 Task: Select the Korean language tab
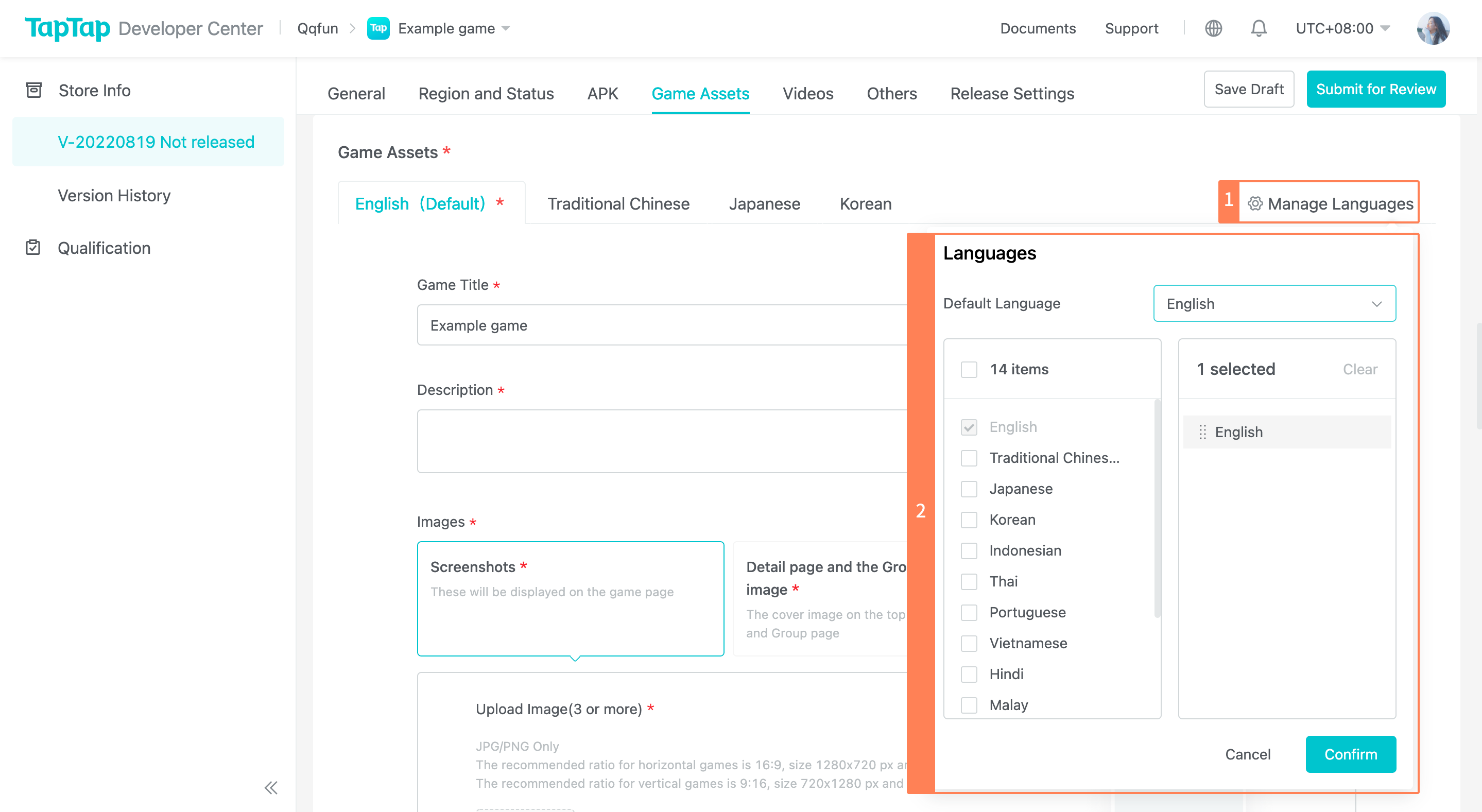pos(865,203)
